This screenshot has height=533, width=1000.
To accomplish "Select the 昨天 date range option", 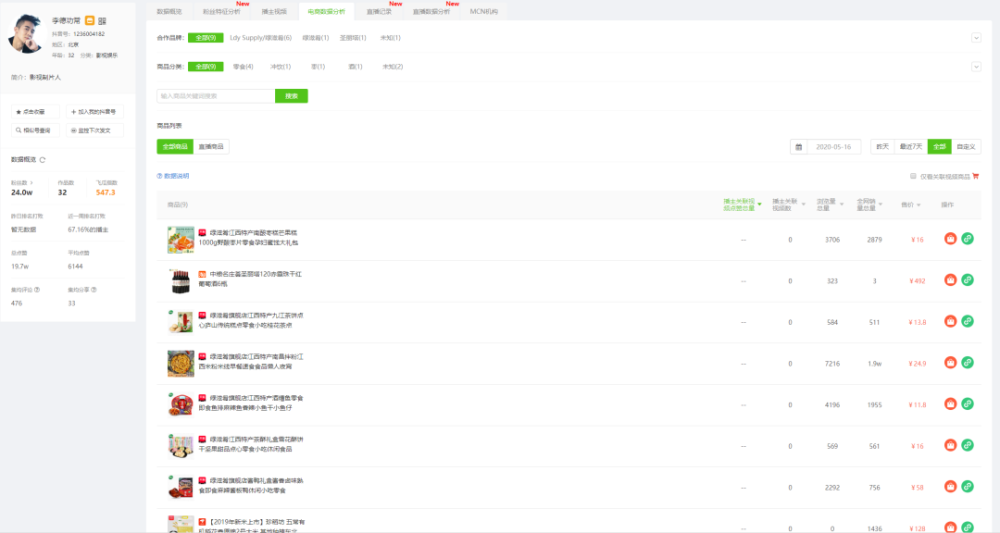I will coord(883,147).
